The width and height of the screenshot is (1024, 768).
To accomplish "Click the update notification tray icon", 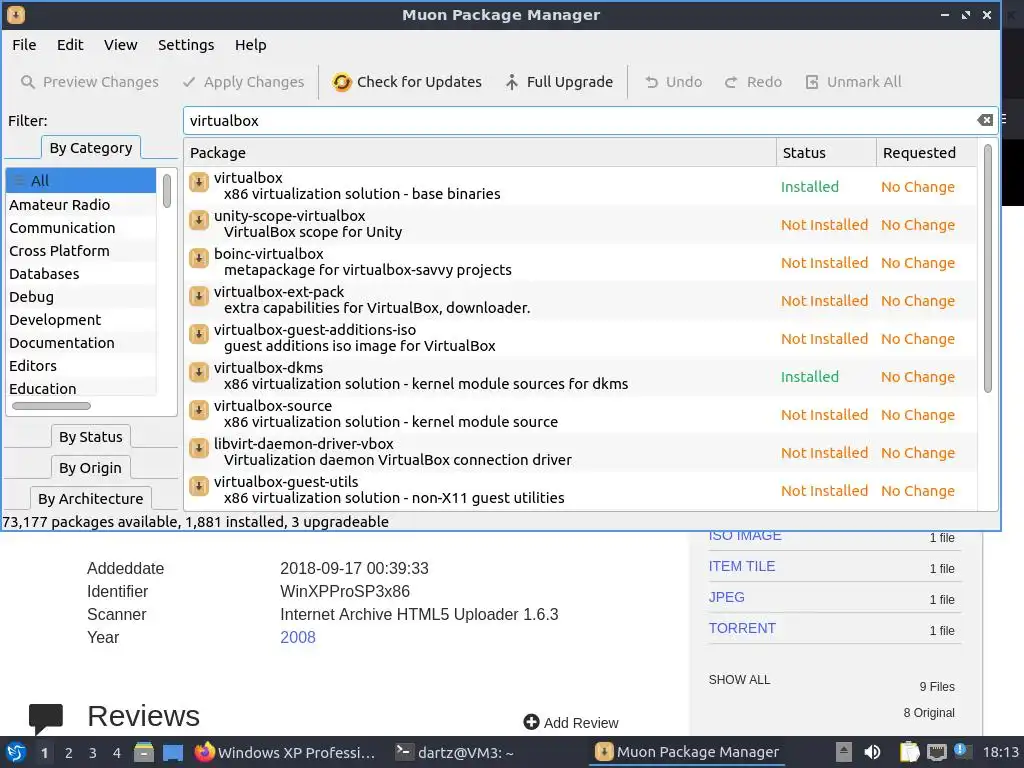I will tap(961, 751).
